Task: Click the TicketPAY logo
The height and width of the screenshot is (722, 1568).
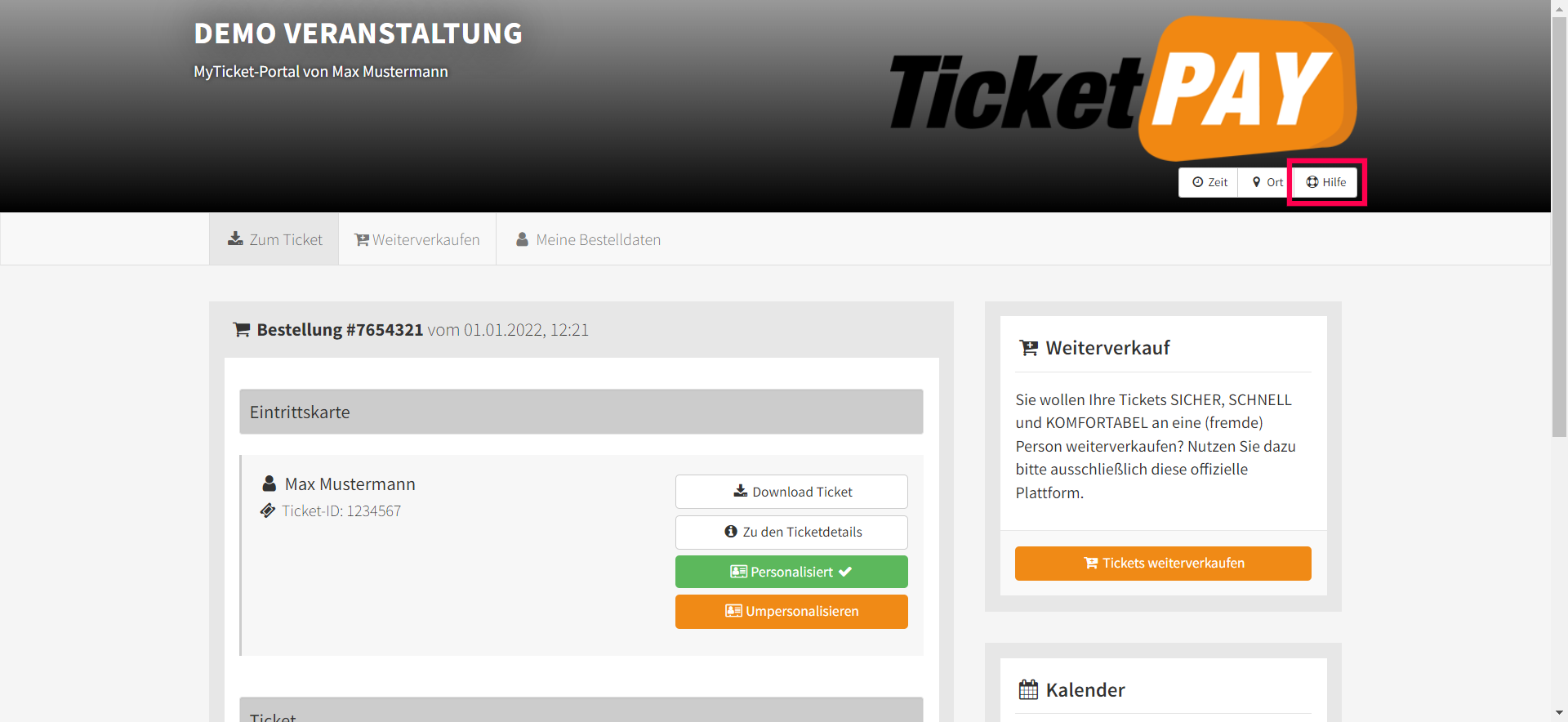Action: [x=1123, y=88]
